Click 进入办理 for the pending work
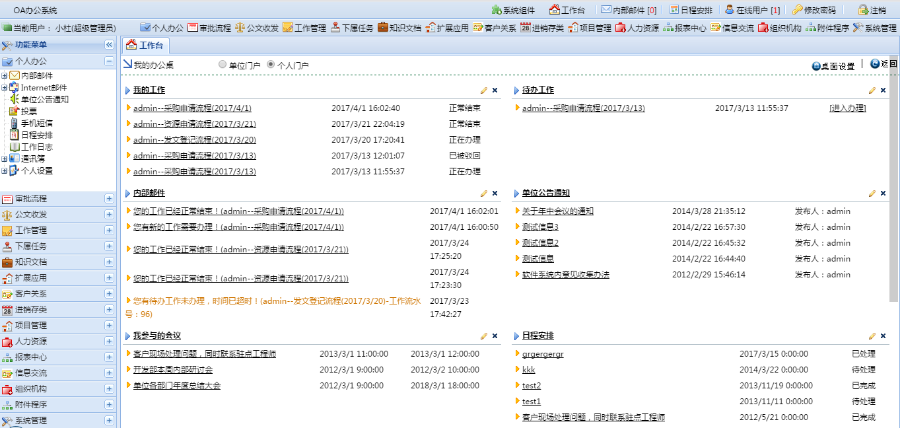The height and width of the screenshot is (428, 900). coord(848,108)
